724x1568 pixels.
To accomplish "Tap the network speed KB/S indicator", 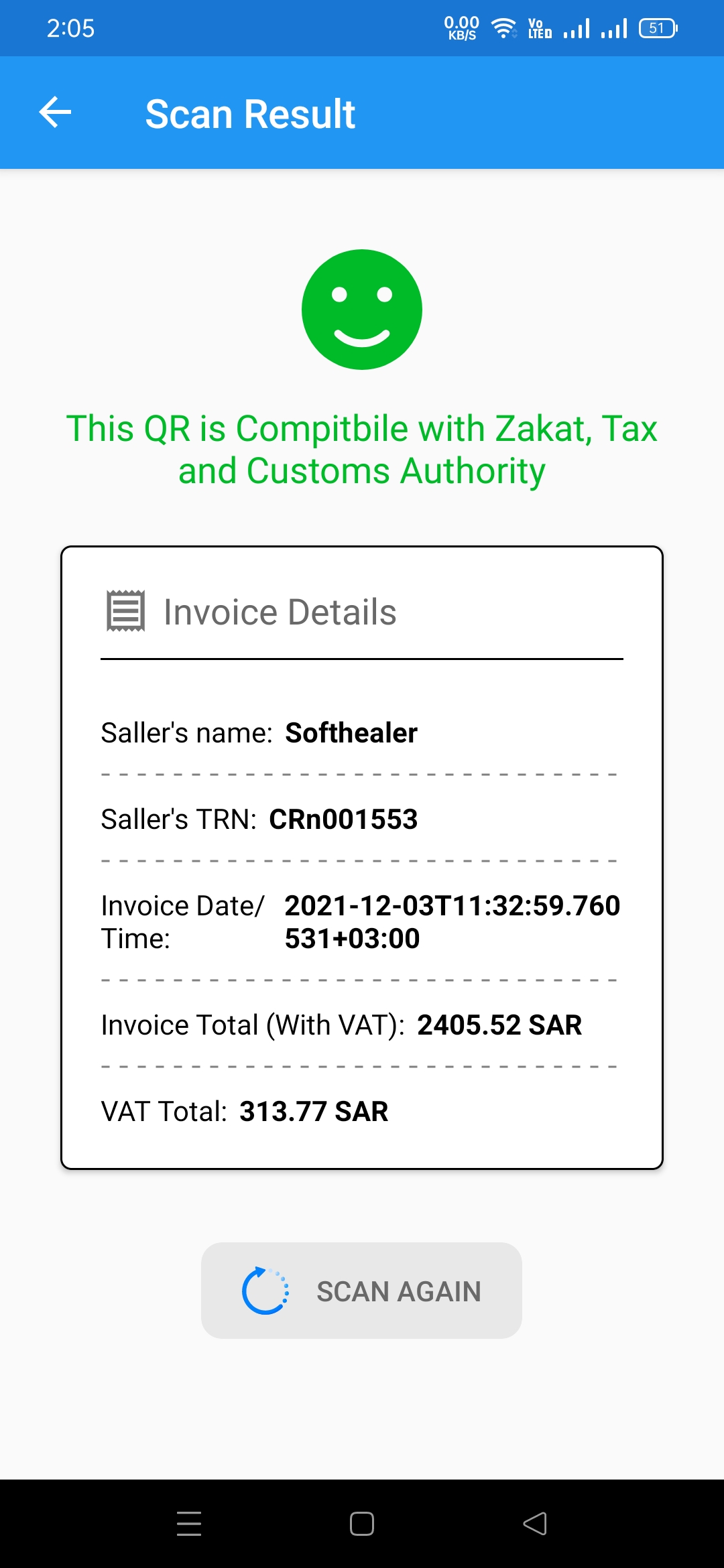I will (x=461, y=28).
